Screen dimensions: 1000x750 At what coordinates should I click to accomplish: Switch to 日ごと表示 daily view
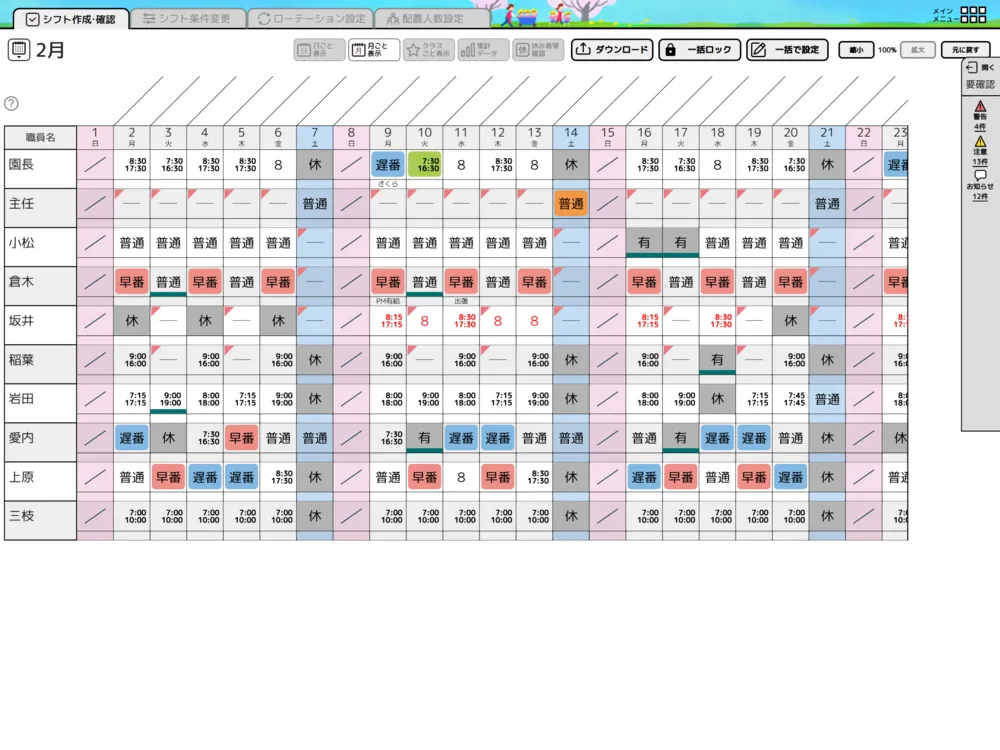(x=319, y=50)
